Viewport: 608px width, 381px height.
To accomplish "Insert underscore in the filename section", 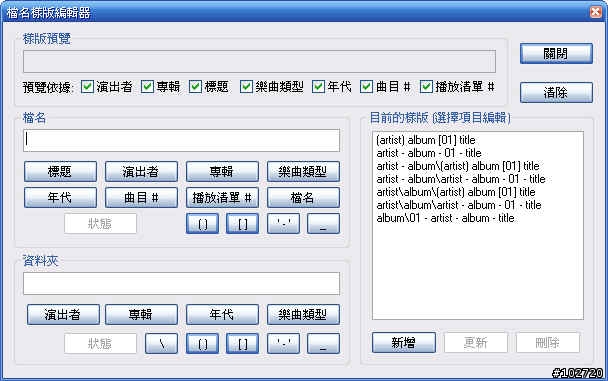I will click(x=323, y=224).
